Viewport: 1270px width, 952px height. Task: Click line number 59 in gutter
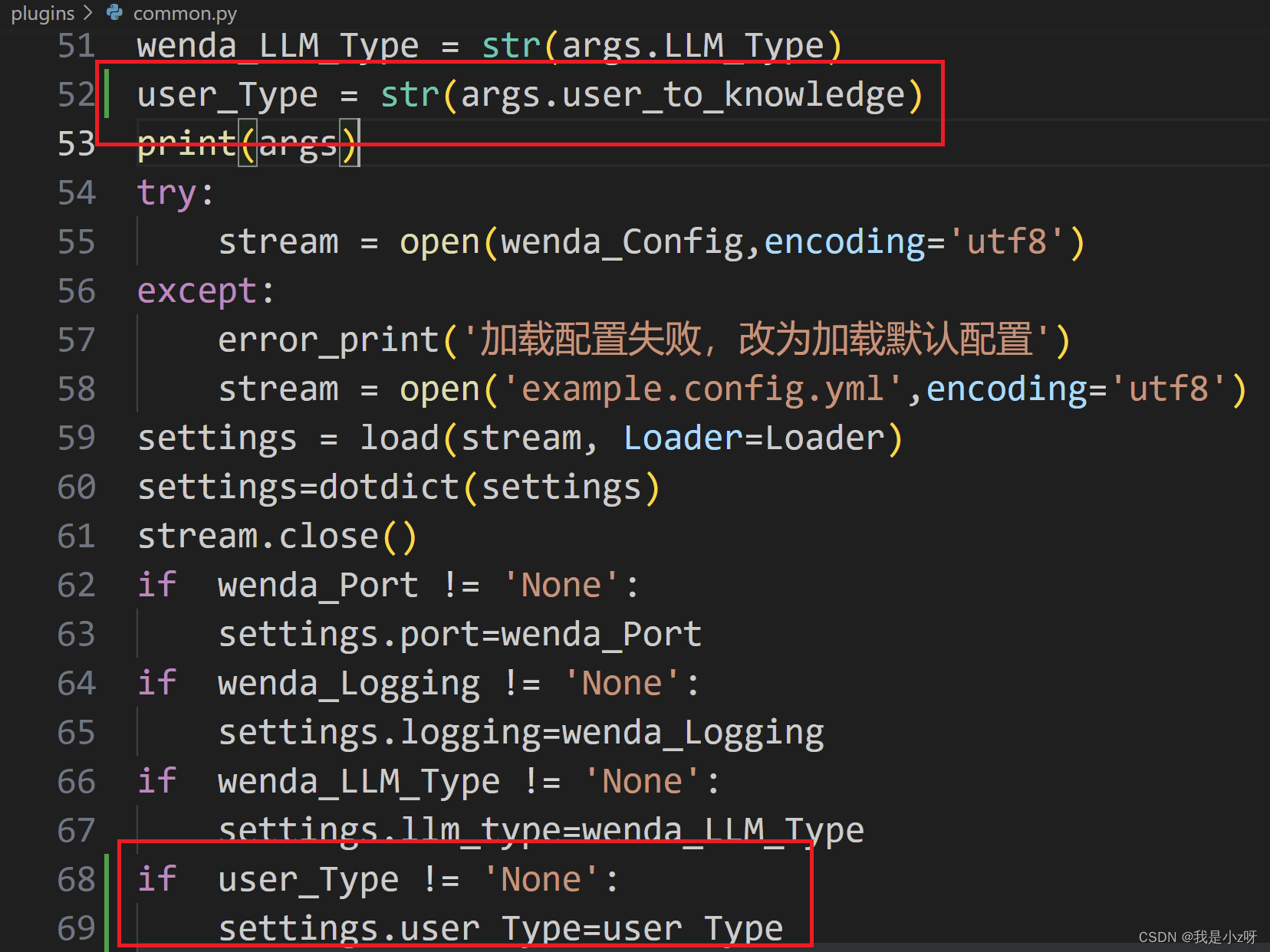[77, 438]
